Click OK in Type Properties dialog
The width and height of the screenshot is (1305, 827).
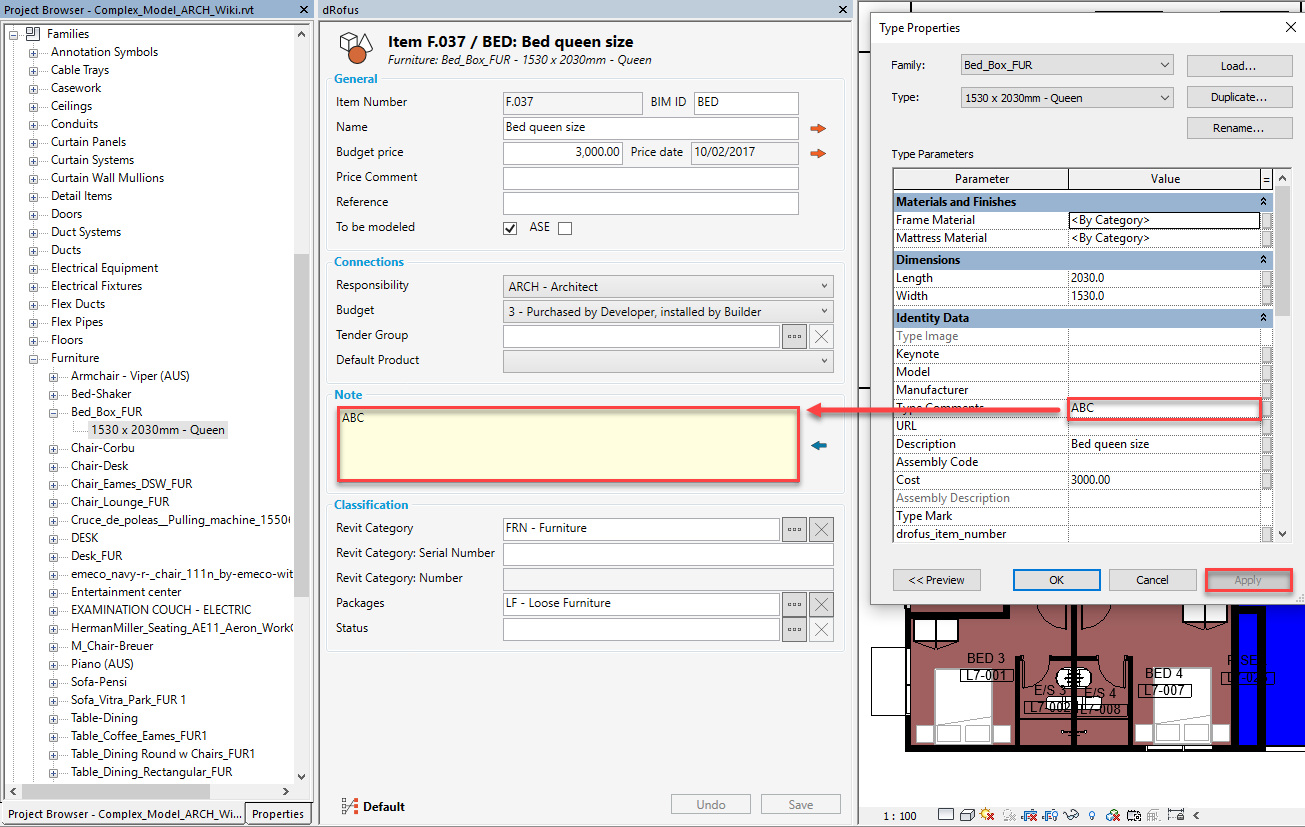[x=1056, y=580]
